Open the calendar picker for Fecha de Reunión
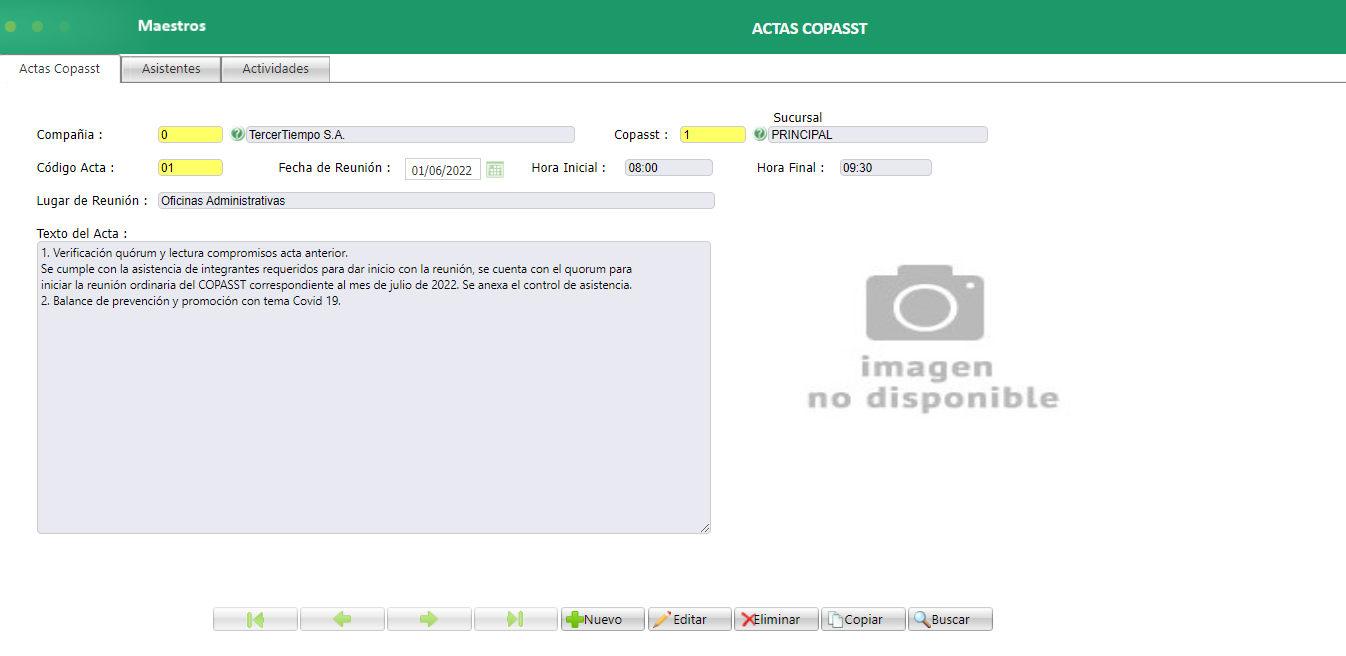Viewport: 1346px width, 656px height. pyautogui.click(x=494, y=169)
